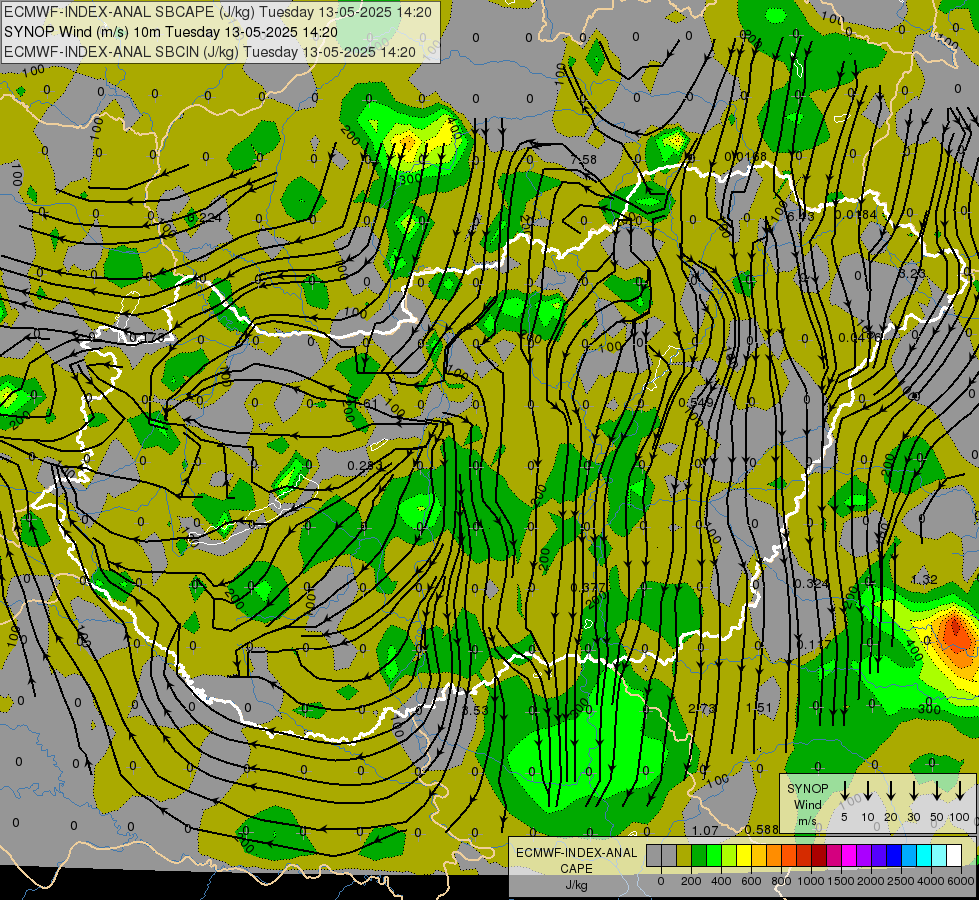This screenshot has height=900, width=979.
Task: Click the SBCAPE title line at top
Action: click(218, 12)
